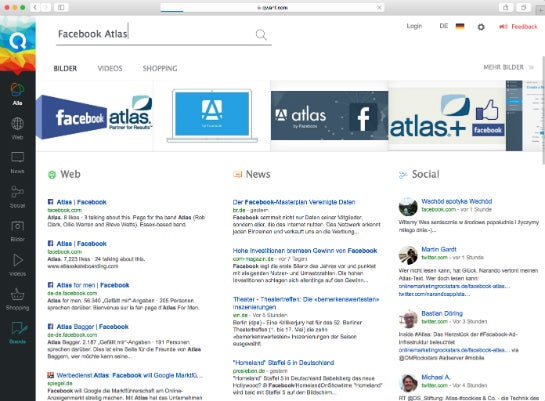Viewport: 545px width, 401px height.
Task: Click the magnifier search icon
Action: 261,34
